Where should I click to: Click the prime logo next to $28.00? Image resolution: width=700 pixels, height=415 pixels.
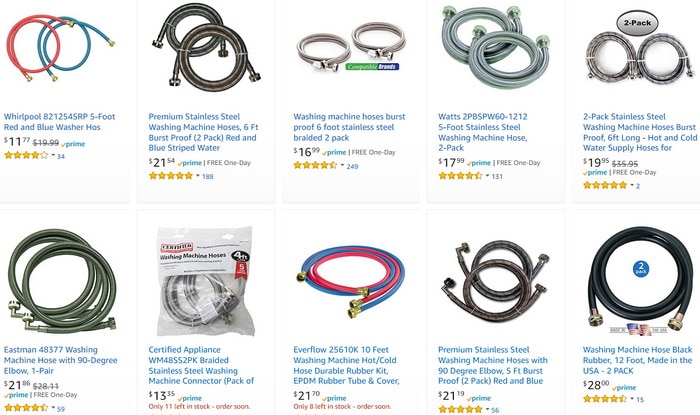pos(624,388)
